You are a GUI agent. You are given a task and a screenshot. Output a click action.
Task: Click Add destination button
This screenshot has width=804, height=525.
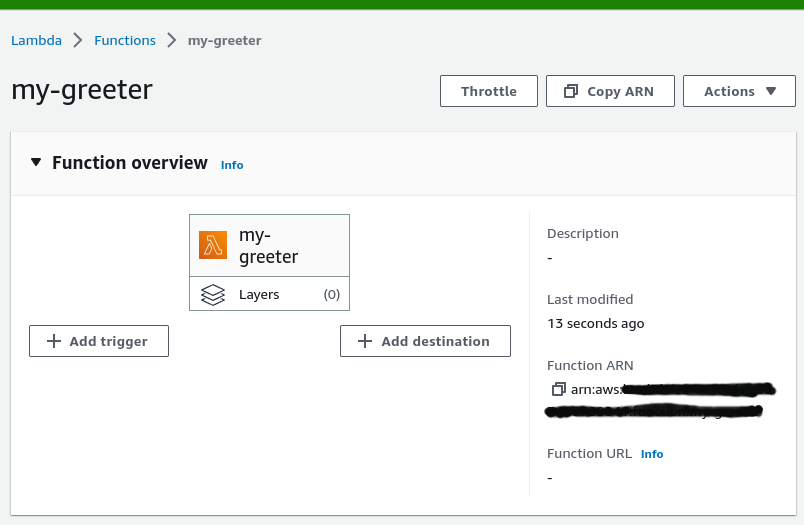coord(425,341)
